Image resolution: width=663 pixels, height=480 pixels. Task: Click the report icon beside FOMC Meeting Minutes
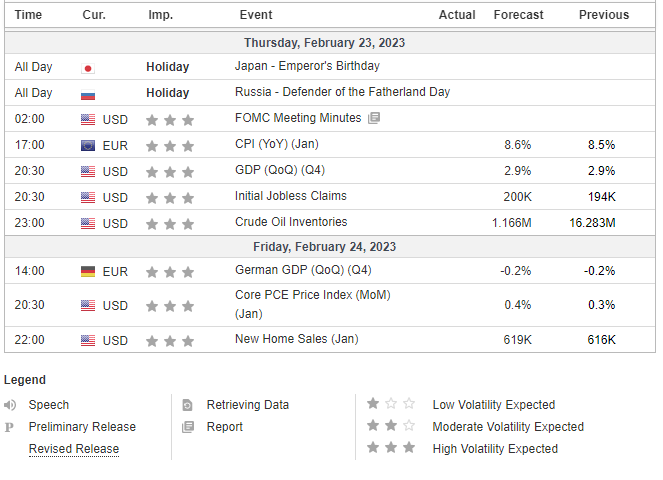click(374, 118)
